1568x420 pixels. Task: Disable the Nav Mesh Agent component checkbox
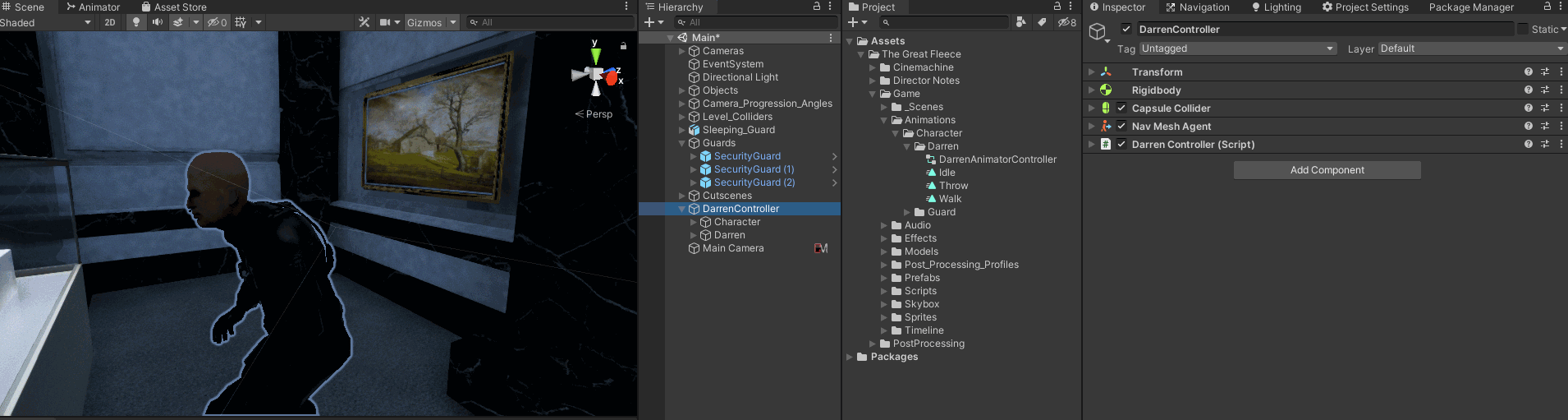tap(1121, 127)
